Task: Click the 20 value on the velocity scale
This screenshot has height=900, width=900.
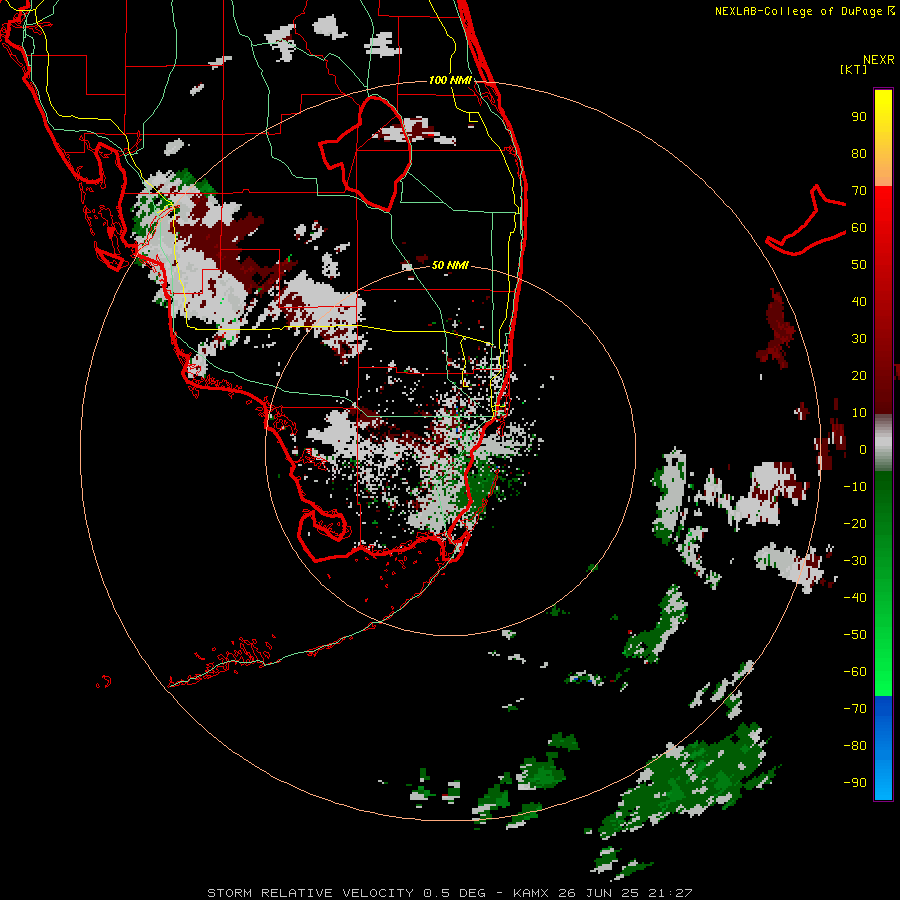Action: click(x=859, y=375)
